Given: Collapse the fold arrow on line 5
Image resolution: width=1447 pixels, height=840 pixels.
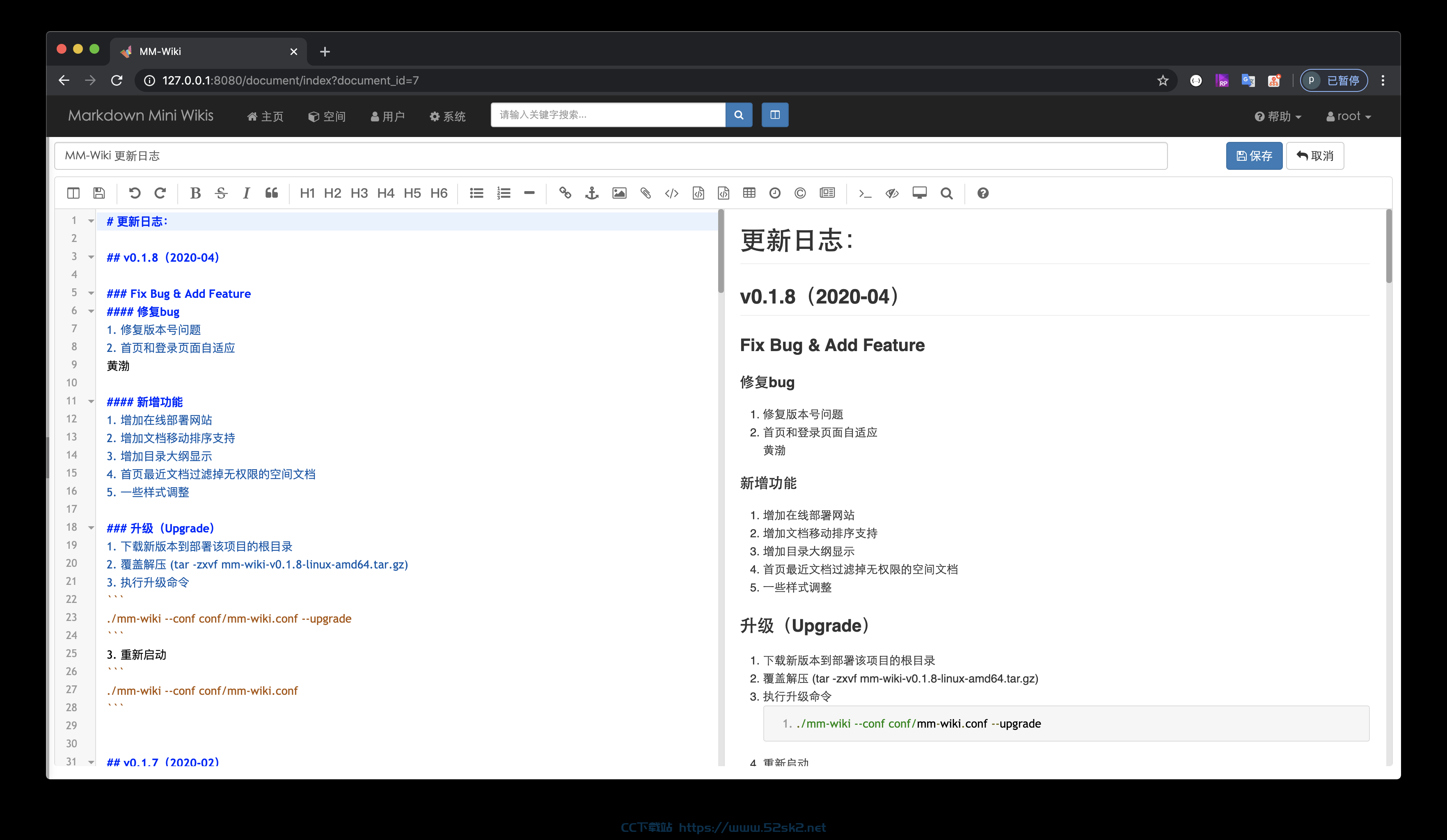Looking at the screenshot, I should point(91,293).
